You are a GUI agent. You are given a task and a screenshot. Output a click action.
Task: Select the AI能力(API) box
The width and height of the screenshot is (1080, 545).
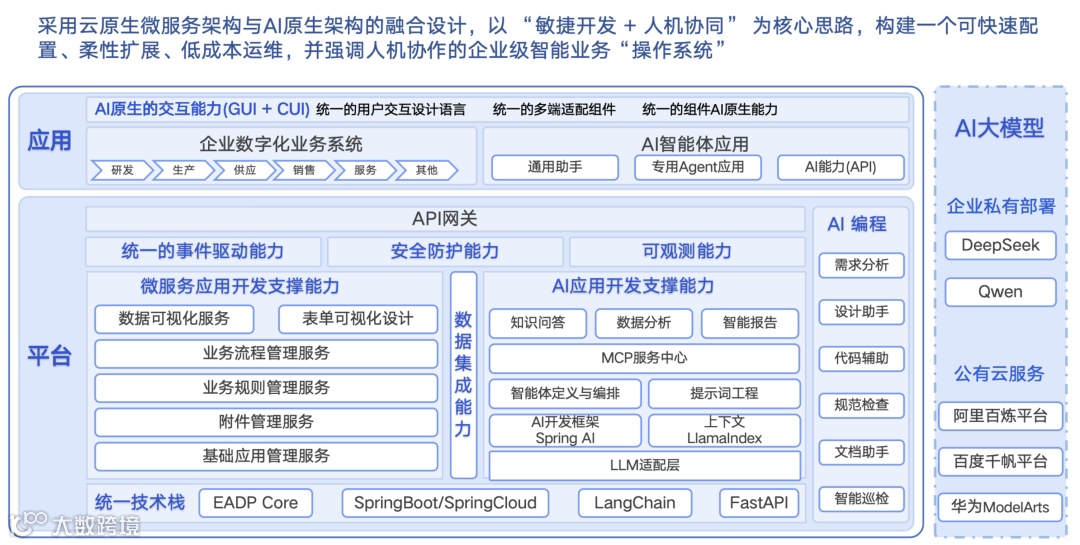pos(840,167)
